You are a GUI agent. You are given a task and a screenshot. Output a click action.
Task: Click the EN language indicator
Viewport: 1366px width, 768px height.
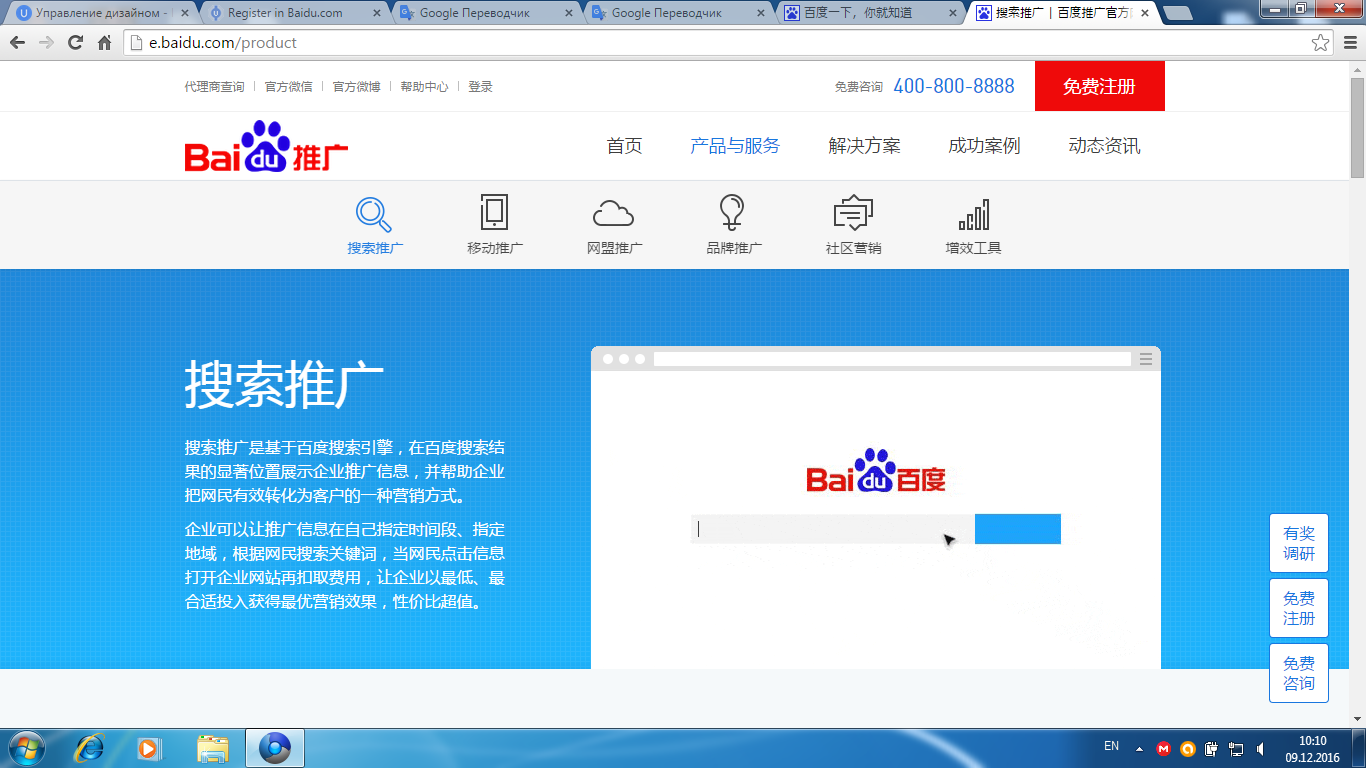1111,746
